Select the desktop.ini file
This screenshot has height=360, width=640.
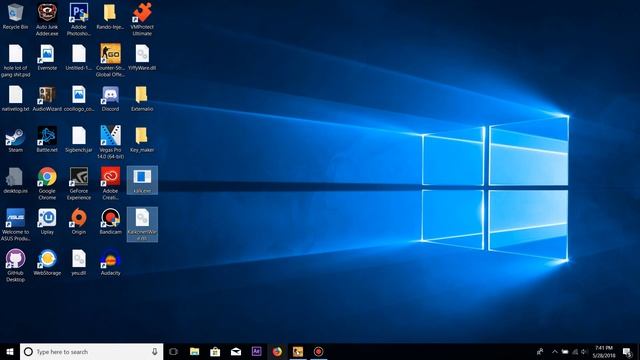[16, 180]
